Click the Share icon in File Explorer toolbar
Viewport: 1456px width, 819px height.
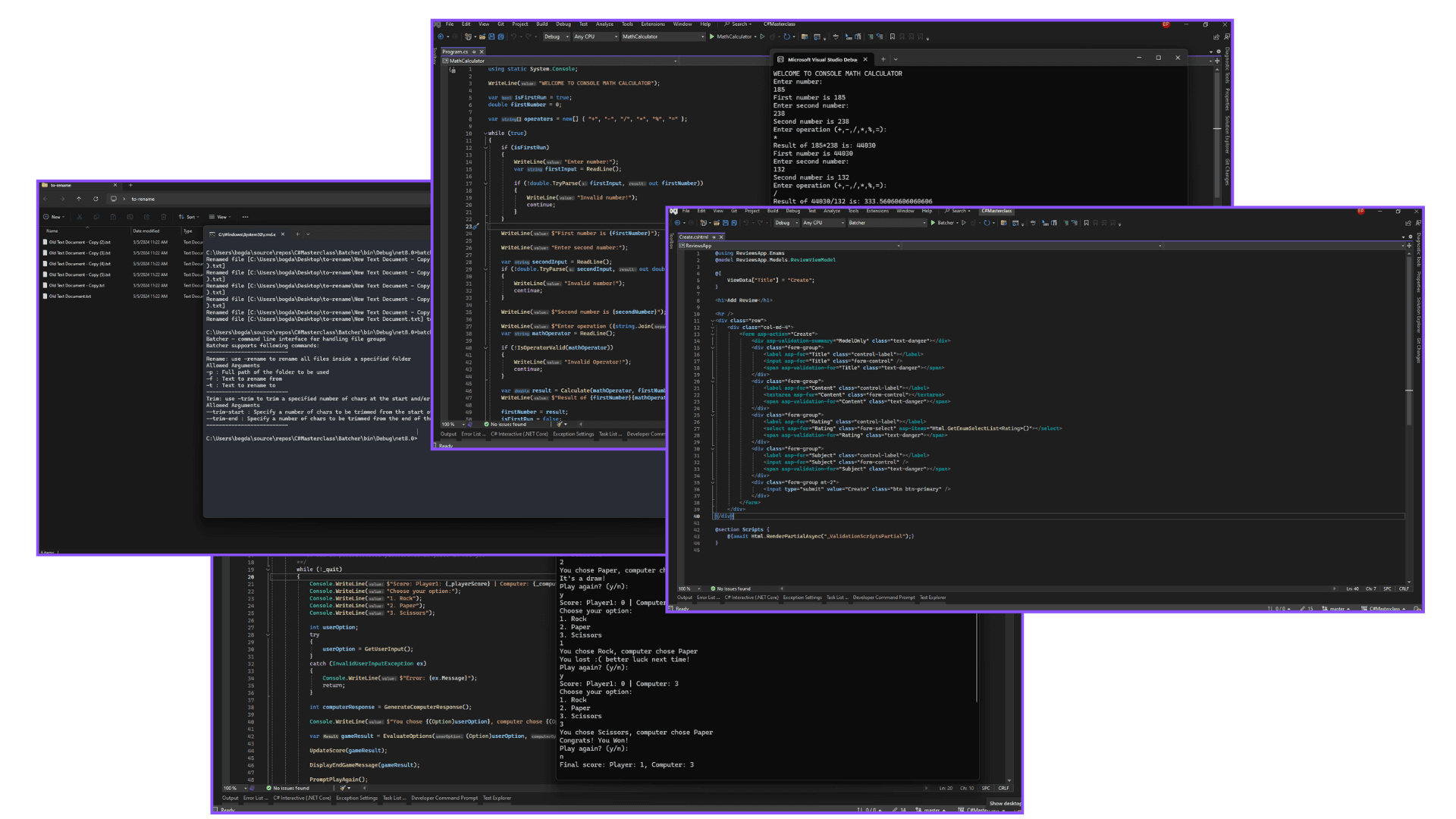(147, 217)
